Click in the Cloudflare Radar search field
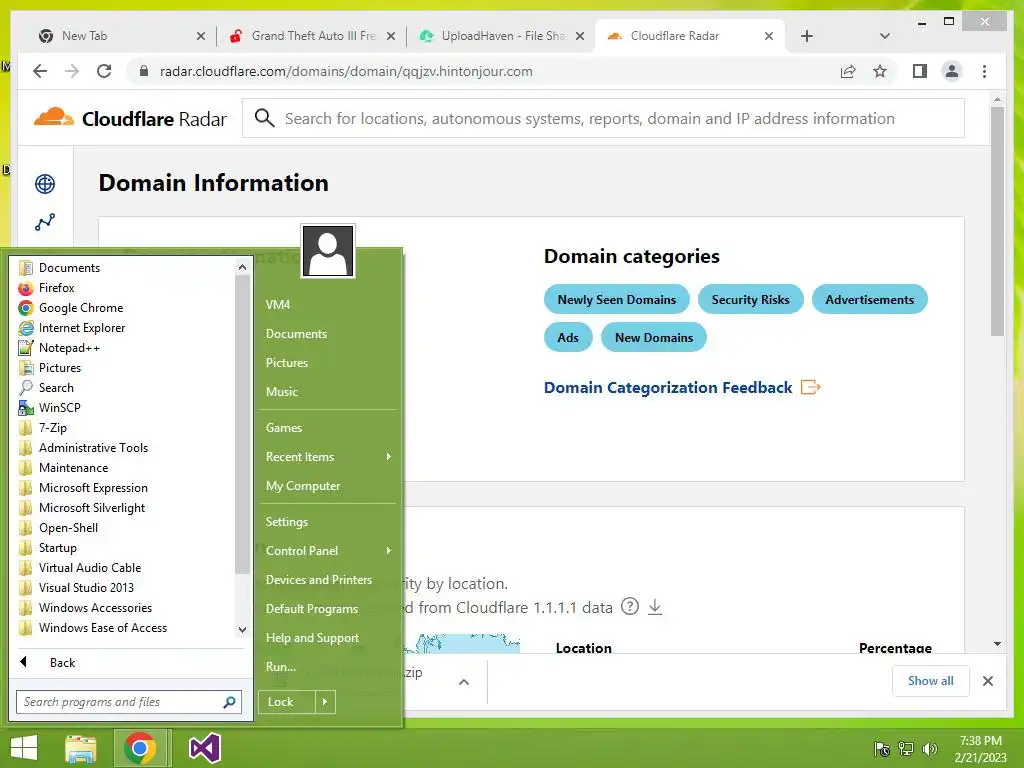 pos(603,118)
